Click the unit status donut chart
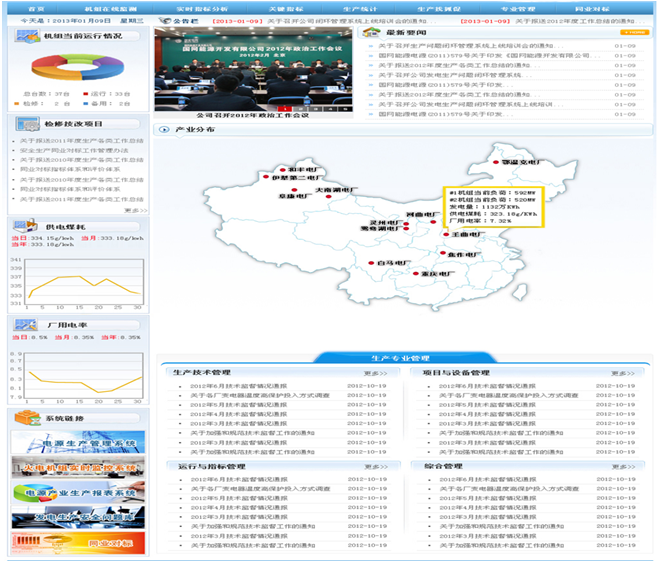The image size is (657, 561). click(x=78, y=67)
